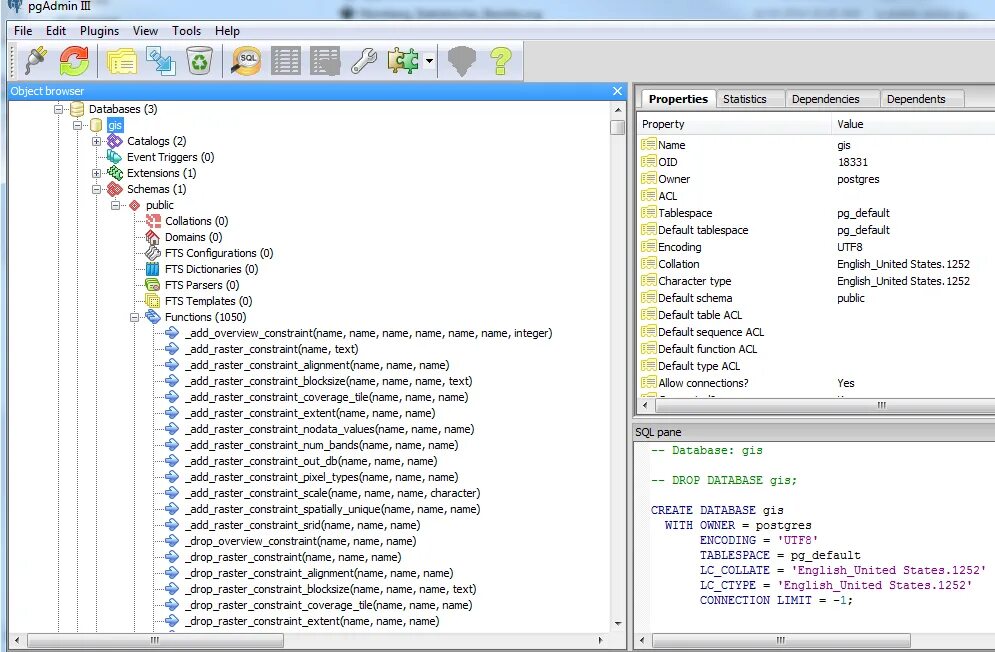Click the FTS Configurations node icon

click(x=153, y=253)
